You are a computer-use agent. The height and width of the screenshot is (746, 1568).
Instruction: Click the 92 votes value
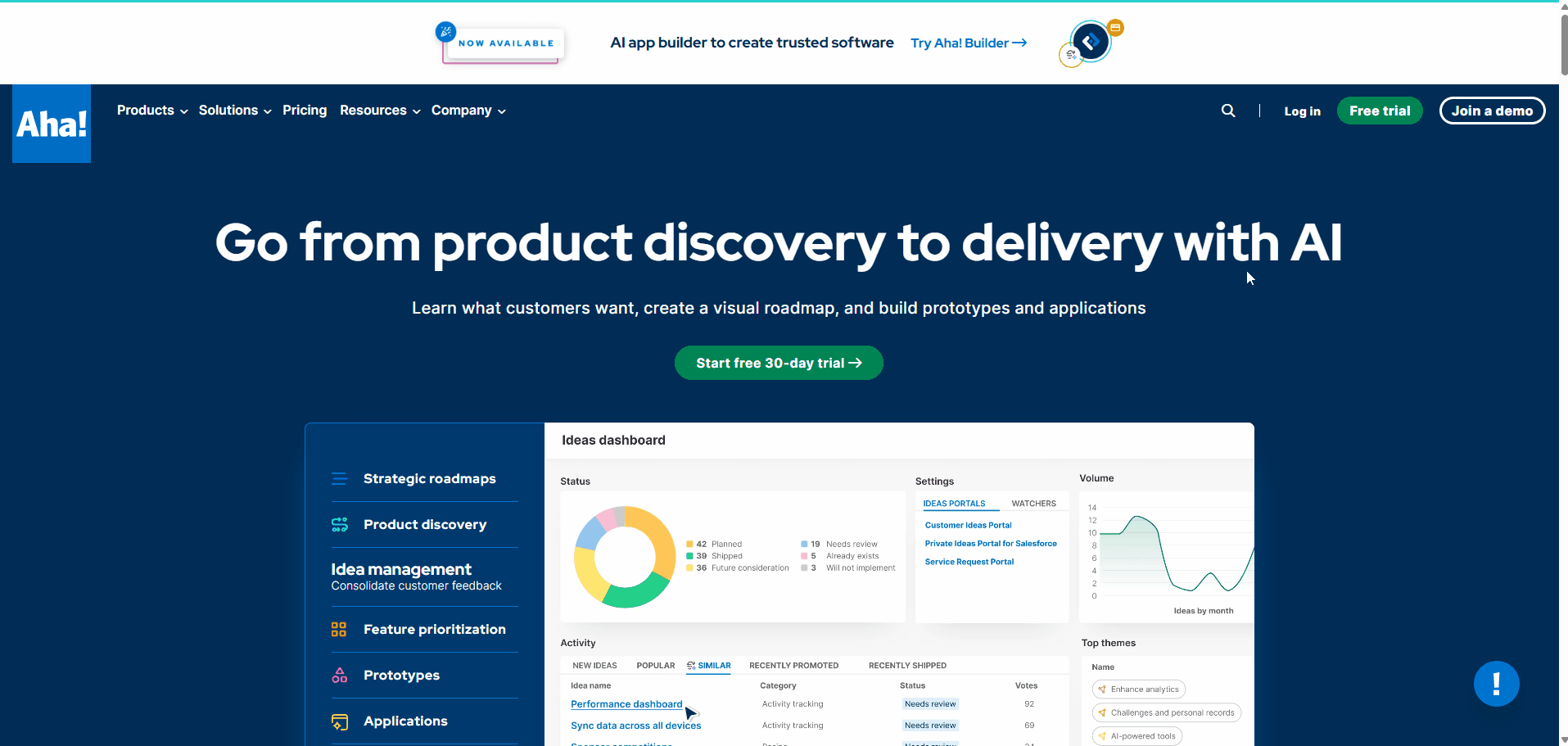point(1029,704)
